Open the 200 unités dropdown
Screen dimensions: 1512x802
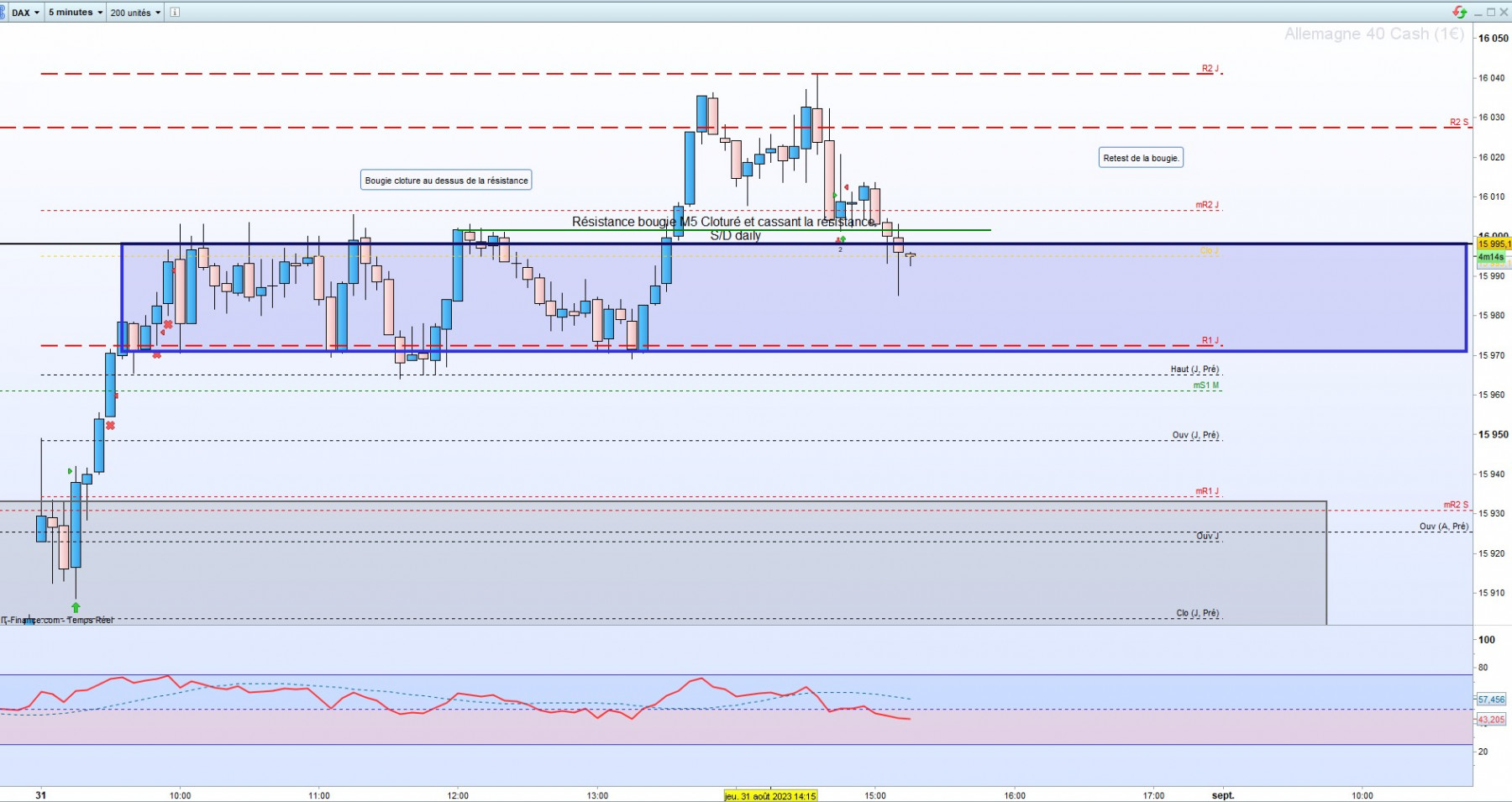click(x=135, y=13)
